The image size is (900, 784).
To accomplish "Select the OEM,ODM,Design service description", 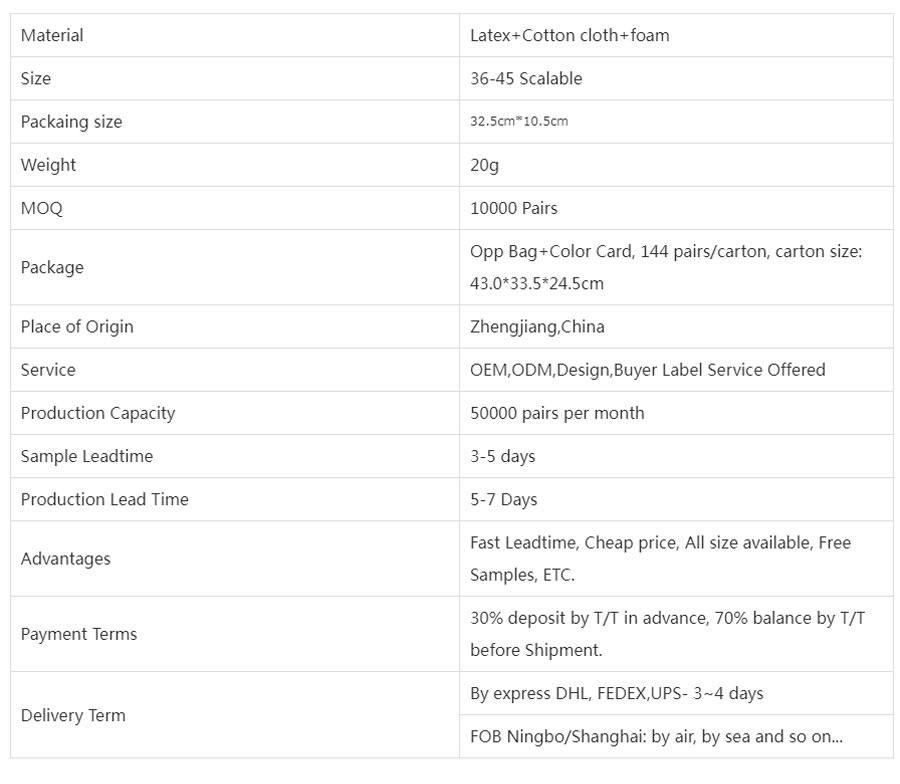I will [647, 369].
